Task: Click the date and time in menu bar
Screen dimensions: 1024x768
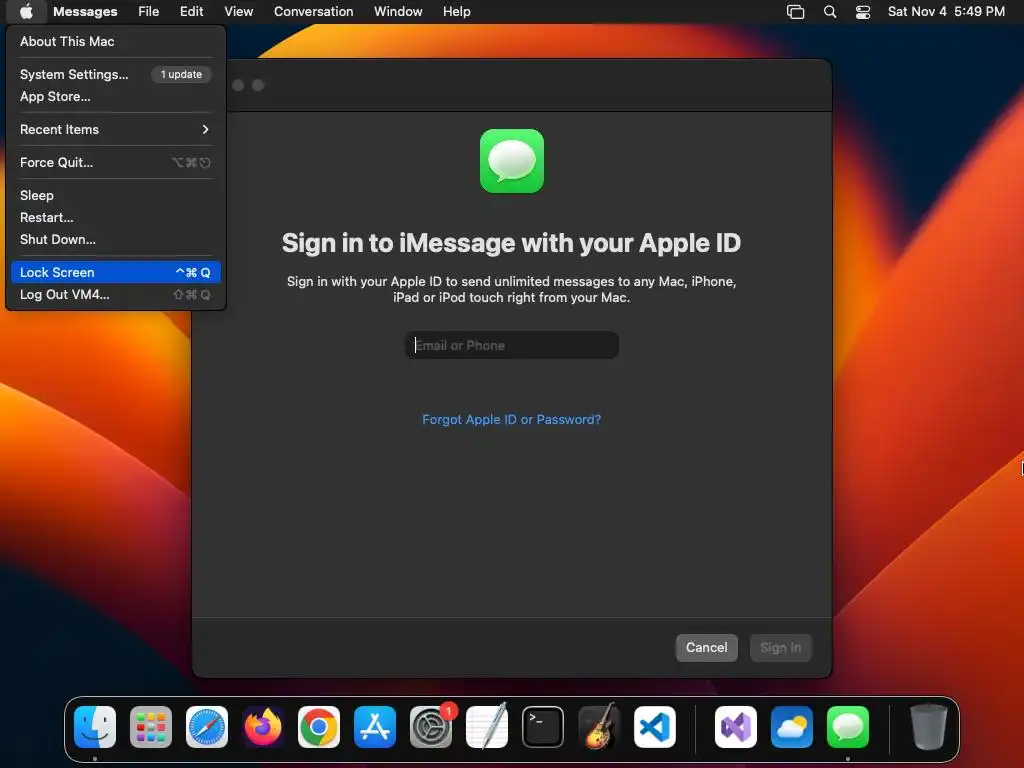Action: (x=946, y=12)
